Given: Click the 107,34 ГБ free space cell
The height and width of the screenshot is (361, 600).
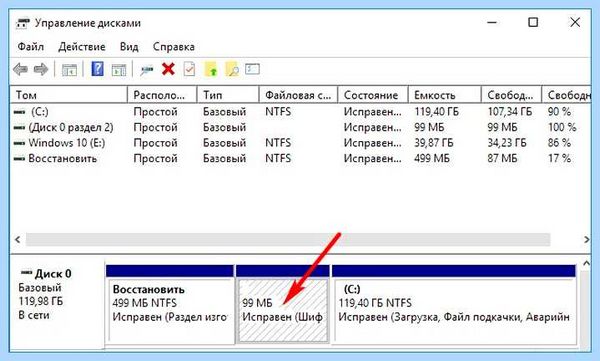Looking at the screenshot, I should (510, 112).
